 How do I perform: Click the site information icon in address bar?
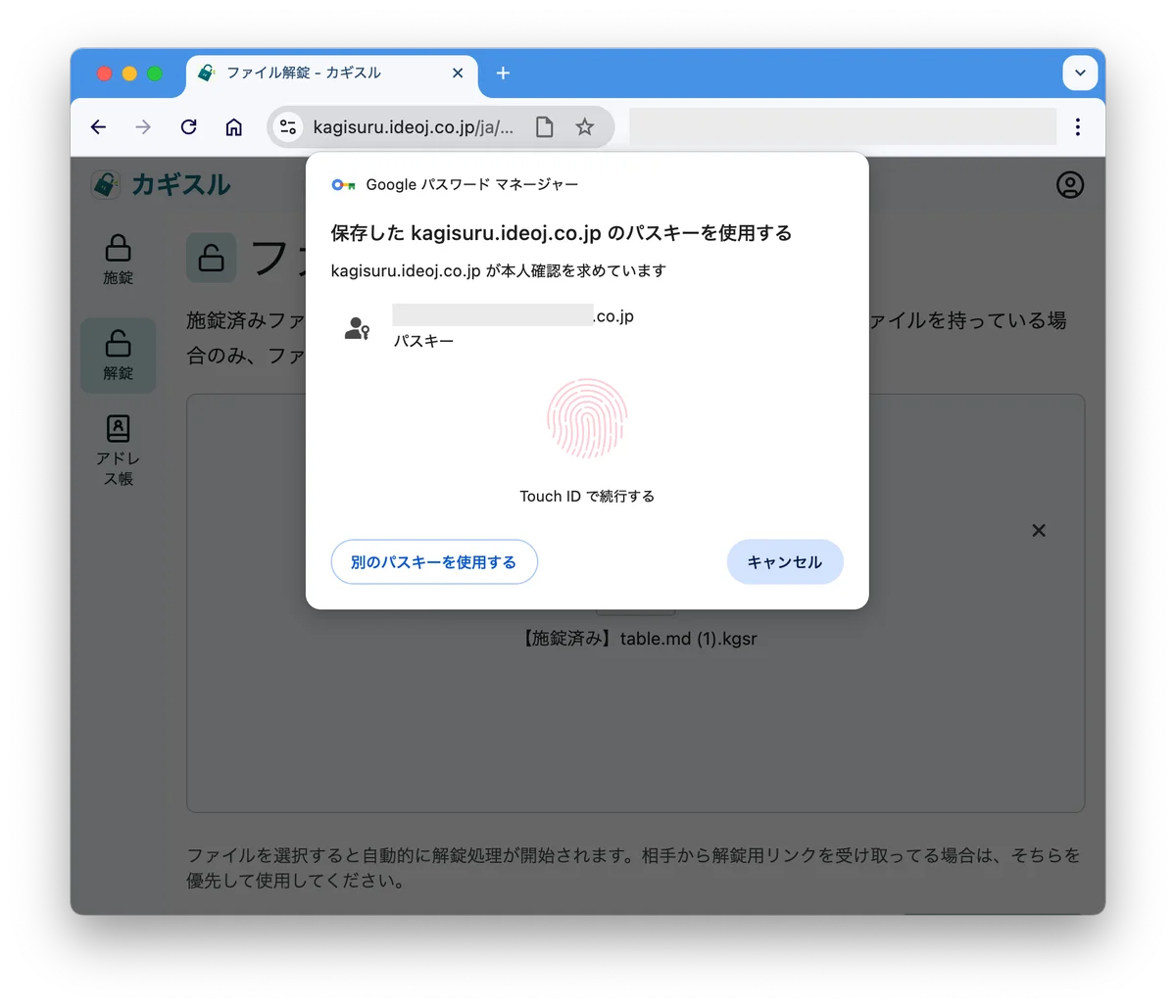pyautogui.click(x=287, y=127)
